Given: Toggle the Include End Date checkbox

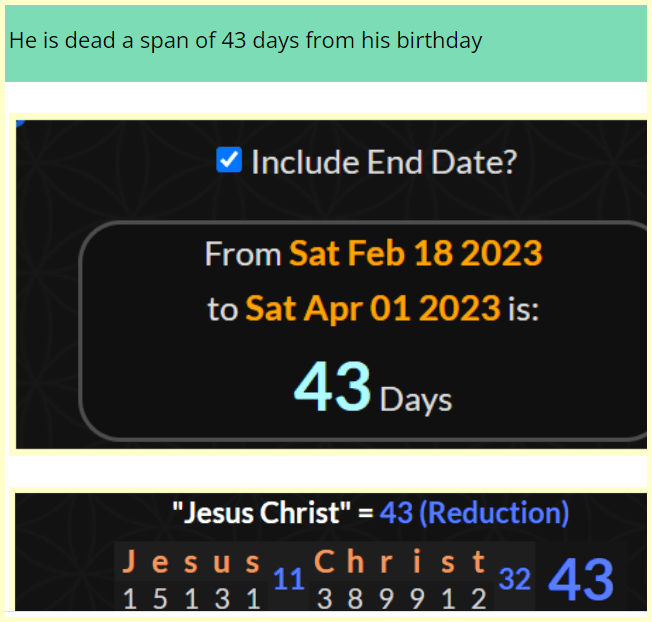Looking at the screenshot, I should coord(229,160).
